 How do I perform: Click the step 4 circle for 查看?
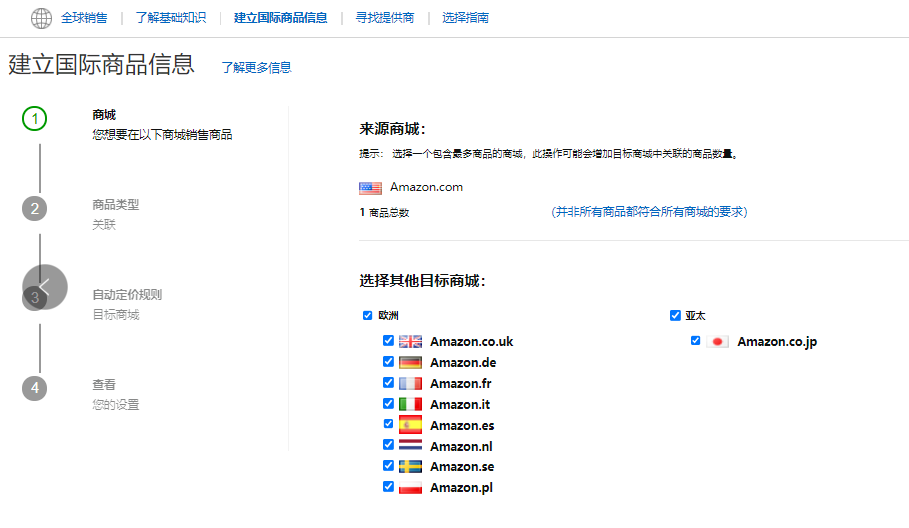coord(34,388)
